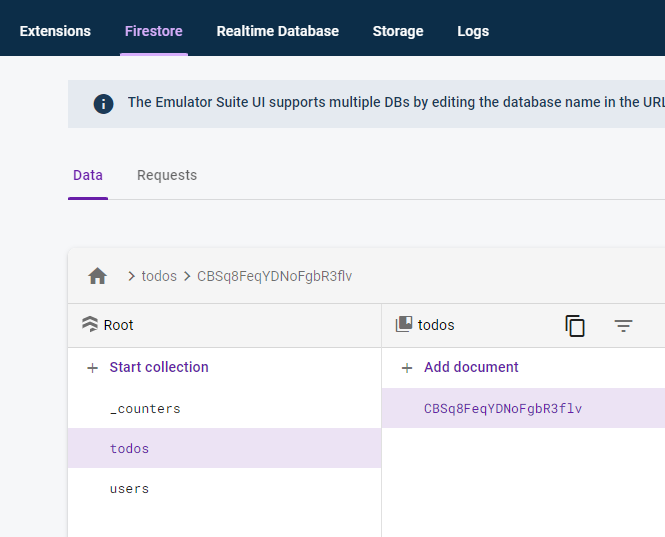
Task: Click the breadcrumb chevron before todos
Action: [131, 277]
